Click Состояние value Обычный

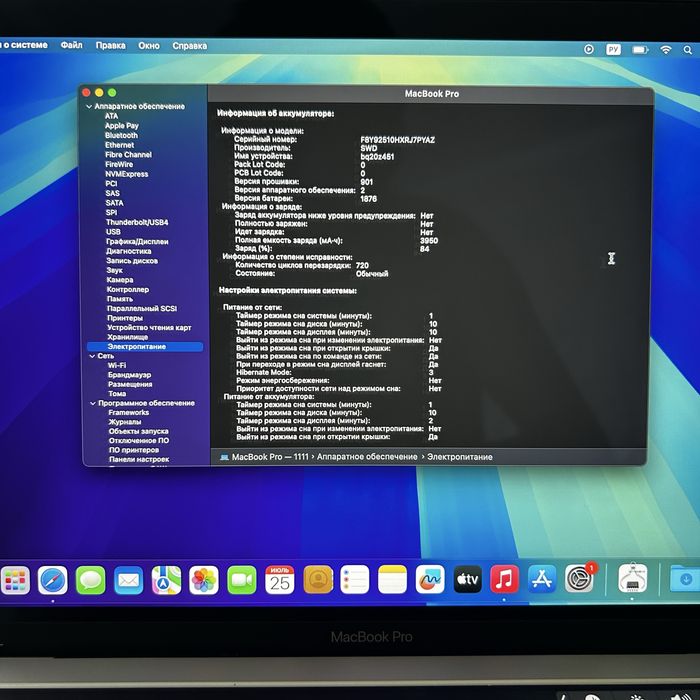pyautogui.click(x=372, y=274)
